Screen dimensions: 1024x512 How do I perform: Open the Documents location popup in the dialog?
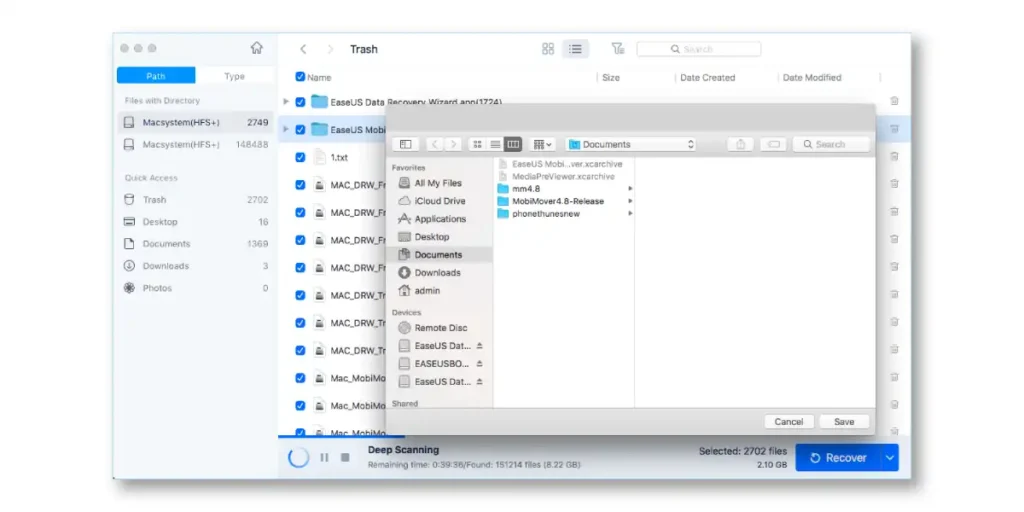pyautogui.click(x=631, y=144)
